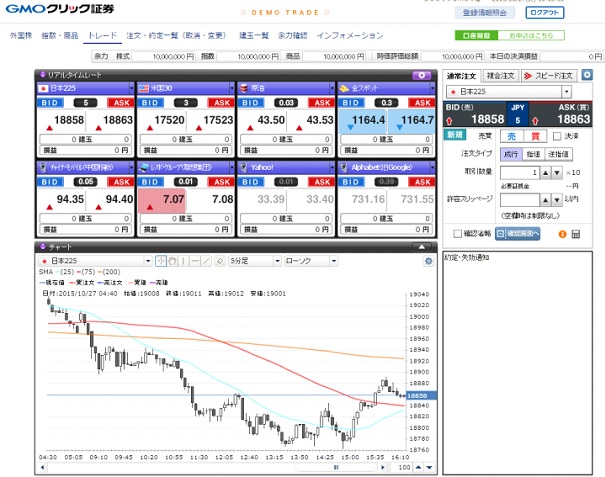The width and height of the screenshot is (605, 477).
Task: Open the calculator icon in order panel
Action: (576, 234)
